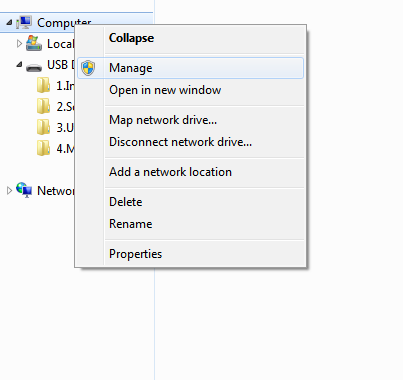This screenshot has height=380, width=403.
Task: Click the Manage context menu entry
Action: (x=190, y=68)
